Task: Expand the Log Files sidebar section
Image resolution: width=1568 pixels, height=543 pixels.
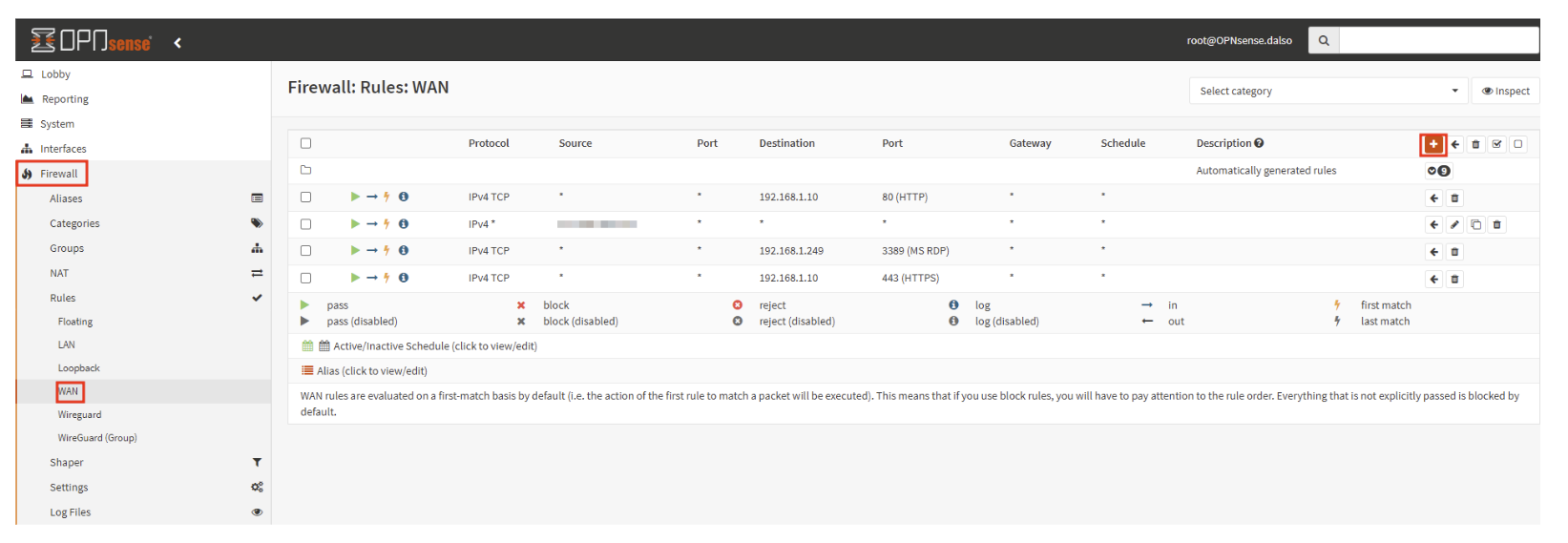Action: [143, 512]
